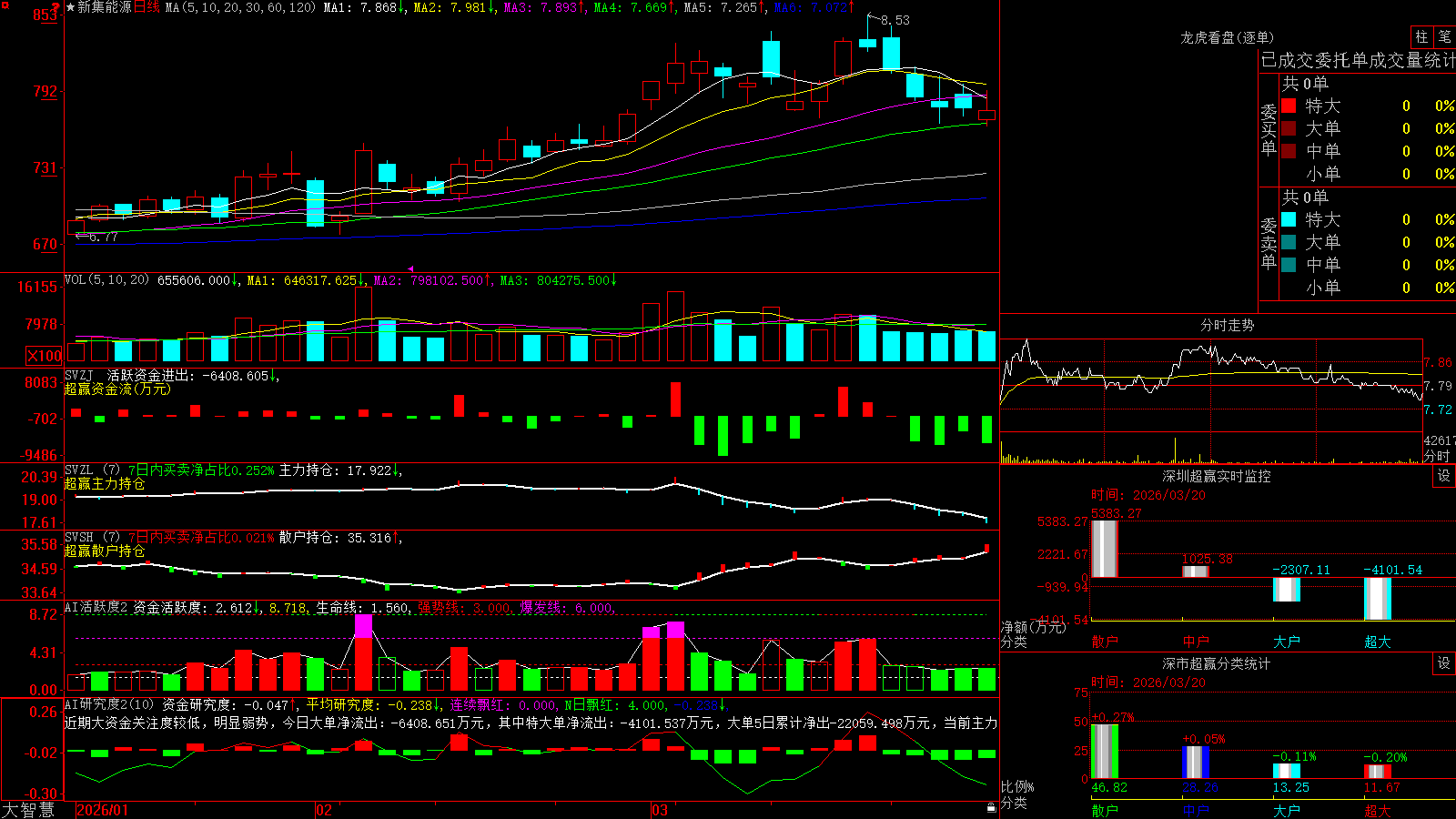Viewport: 1456px width, 819px height.
Task: Click the 中户 28.26 bar in 分类统计
Action: pyautogui.click(x=1195, y=763)
